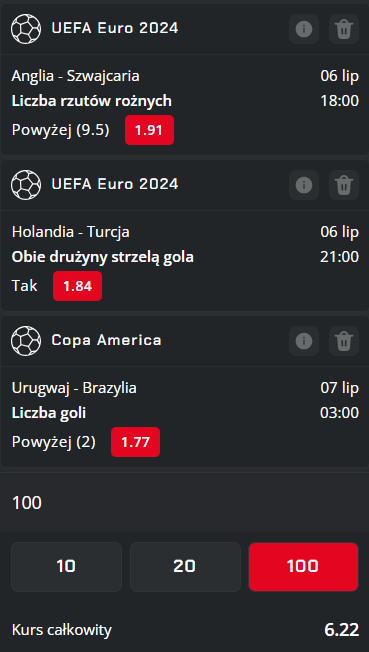Open the Holandia - Turcja match

tap(71, 232)
